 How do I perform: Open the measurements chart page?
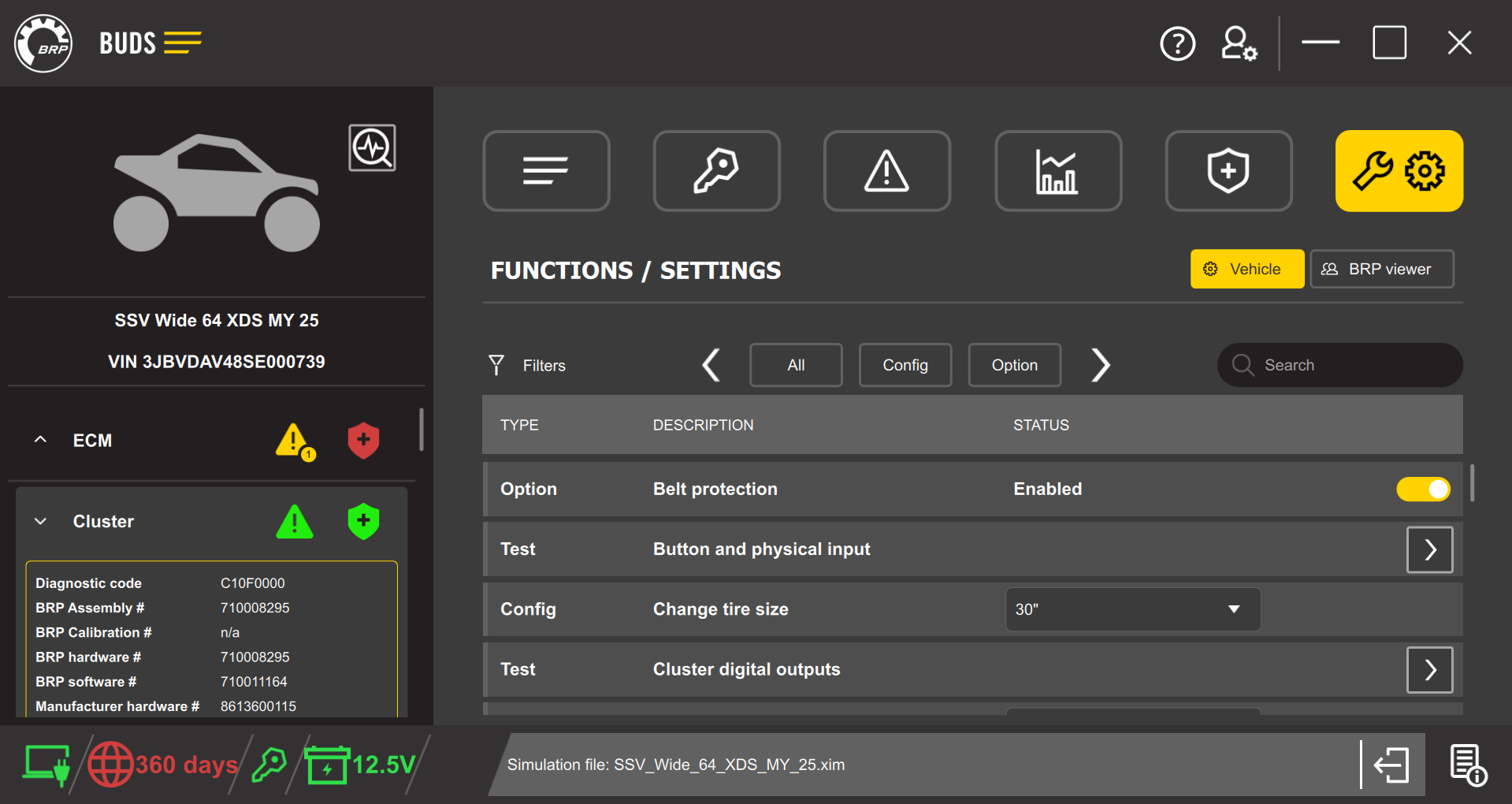click(x=1057, y=171)
